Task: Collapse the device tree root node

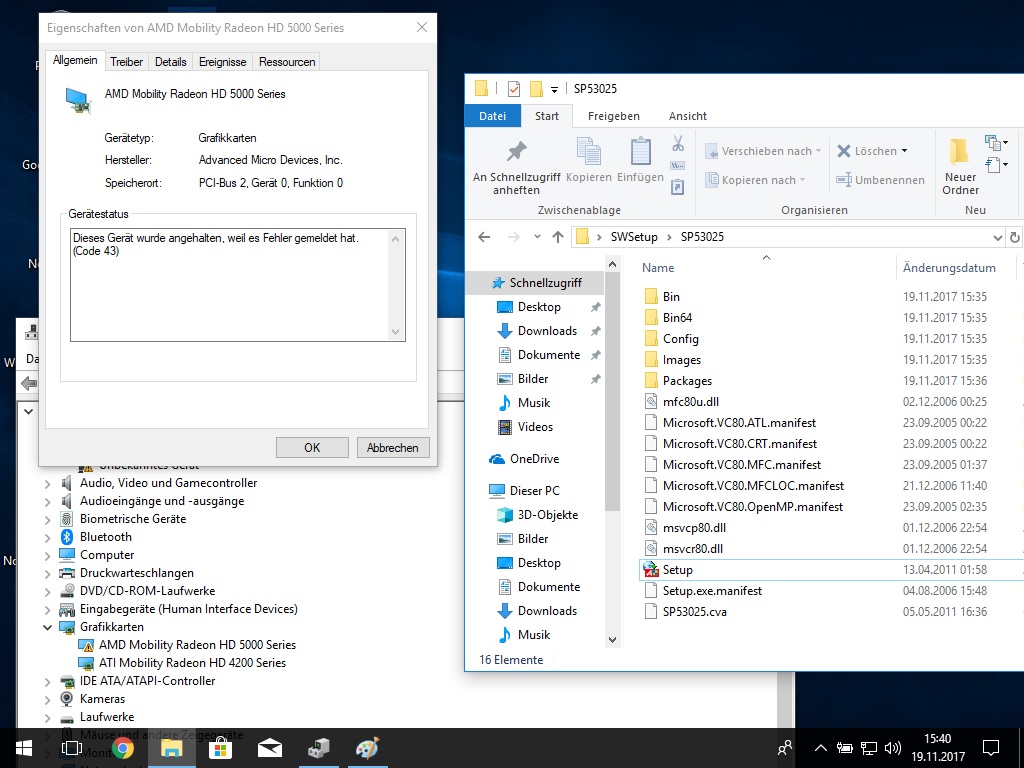Action: [28, 411]
